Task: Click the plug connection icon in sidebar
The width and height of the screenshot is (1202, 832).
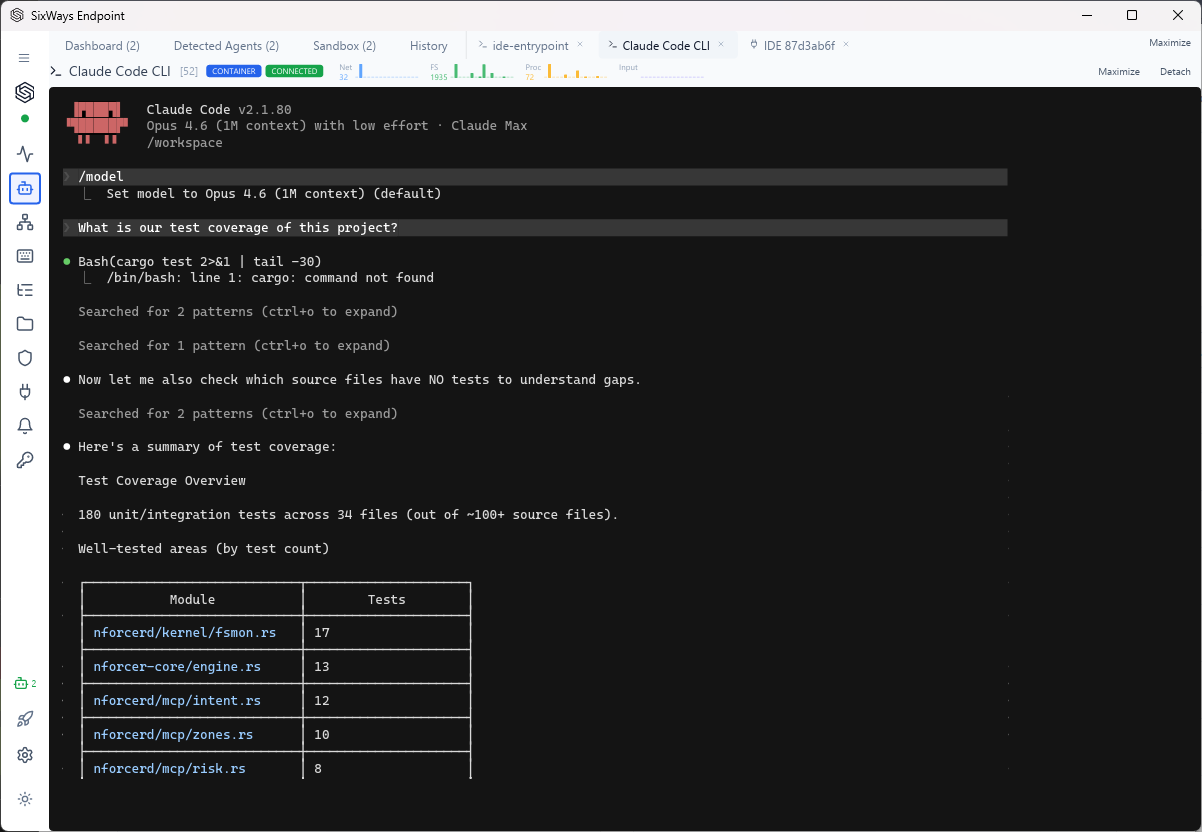Action: (x=25, y=391)
